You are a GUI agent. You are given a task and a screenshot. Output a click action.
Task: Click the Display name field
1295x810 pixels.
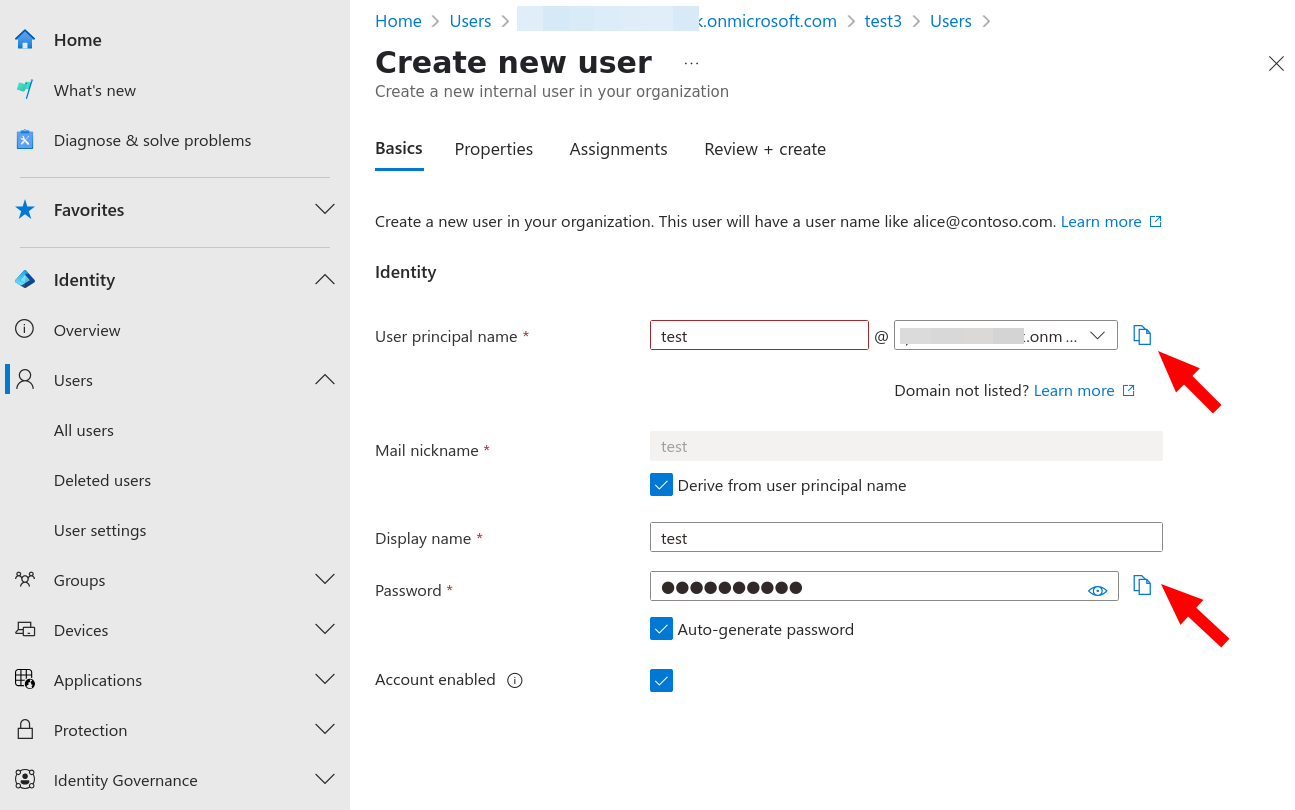(x=906, y=538)
